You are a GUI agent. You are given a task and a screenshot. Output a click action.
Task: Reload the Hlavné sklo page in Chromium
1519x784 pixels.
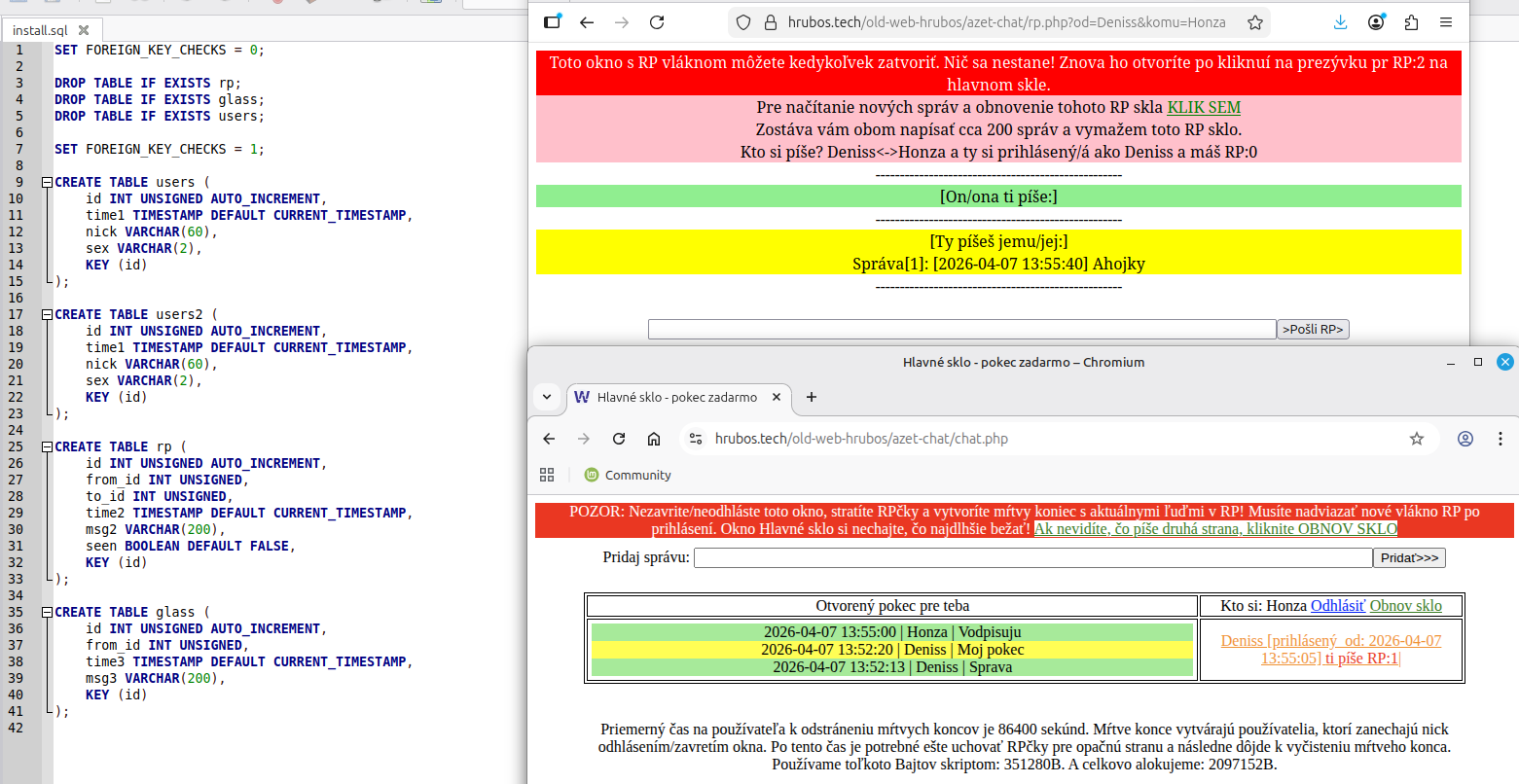619,439
